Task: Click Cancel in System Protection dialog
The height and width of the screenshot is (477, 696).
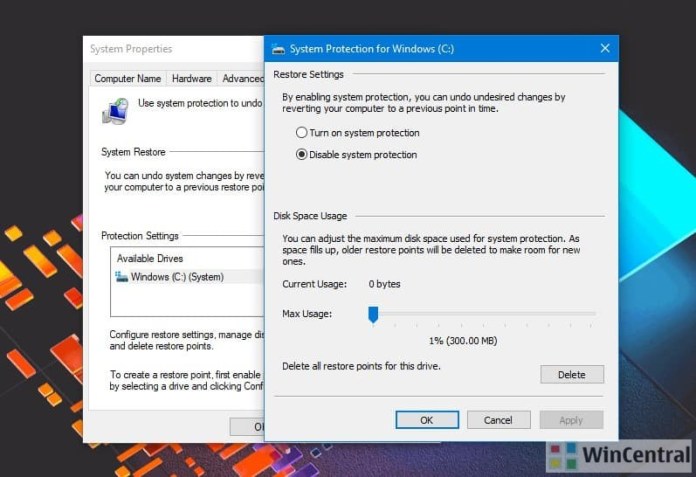Action: click(498, 420)
